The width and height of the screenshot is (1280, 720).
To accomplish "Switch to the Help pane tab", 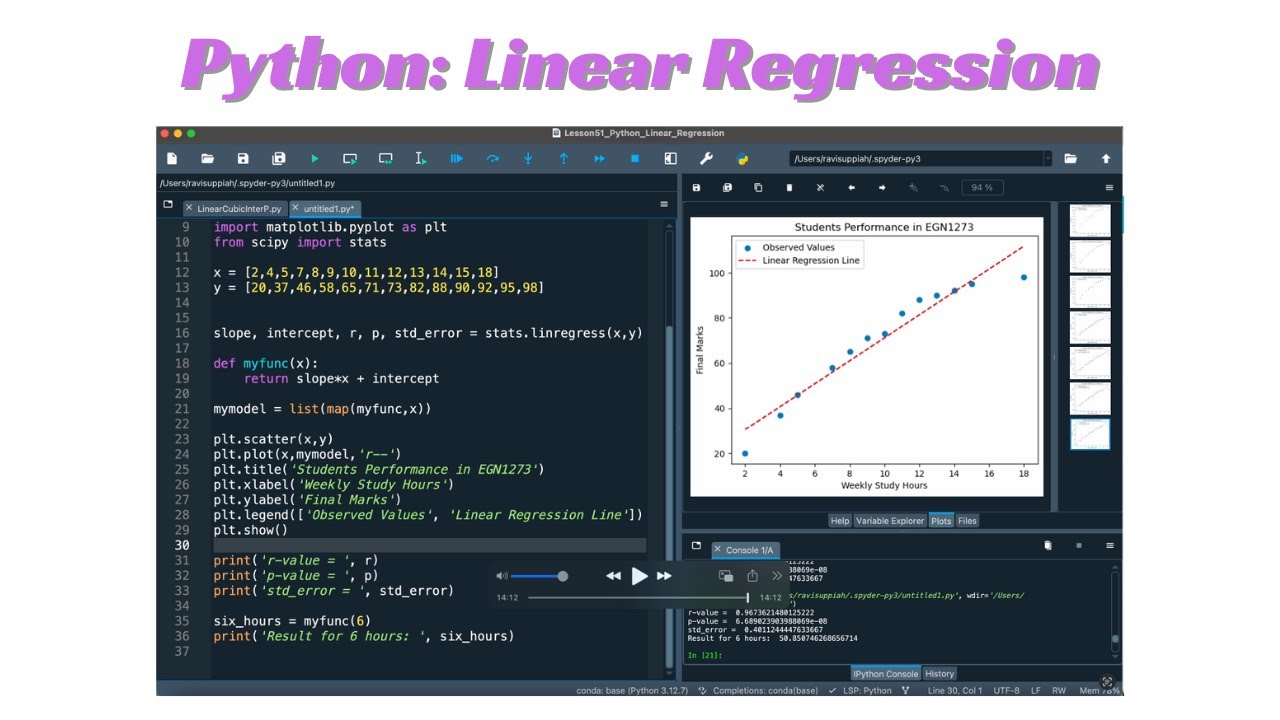I will pos(840,520).
